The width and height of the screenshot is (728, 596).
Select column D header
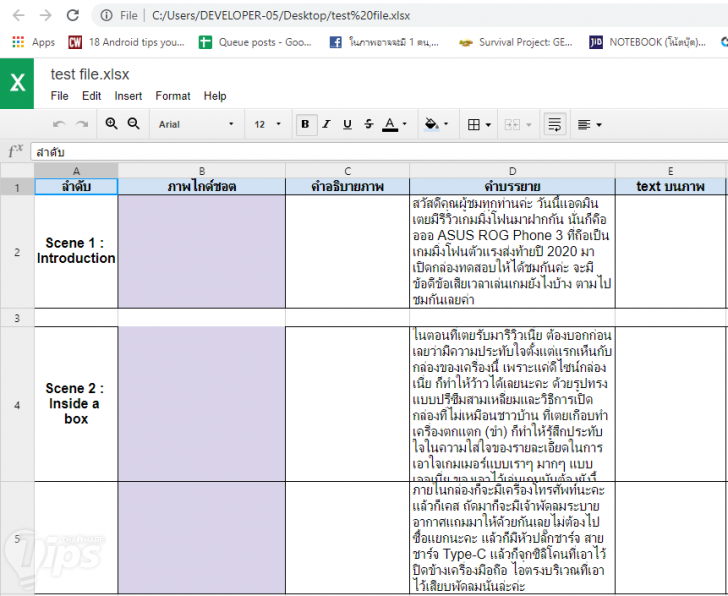coord(513,171)
